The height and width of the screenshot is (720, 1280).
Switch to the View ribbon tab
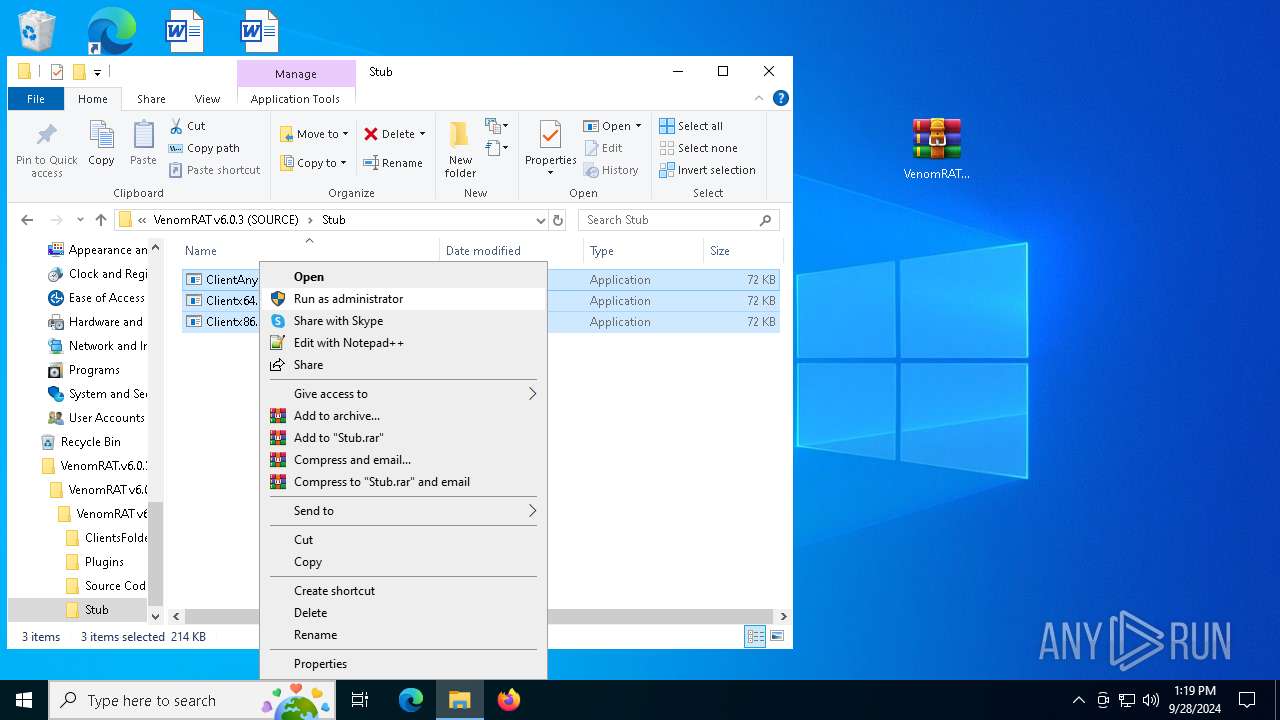207,99
